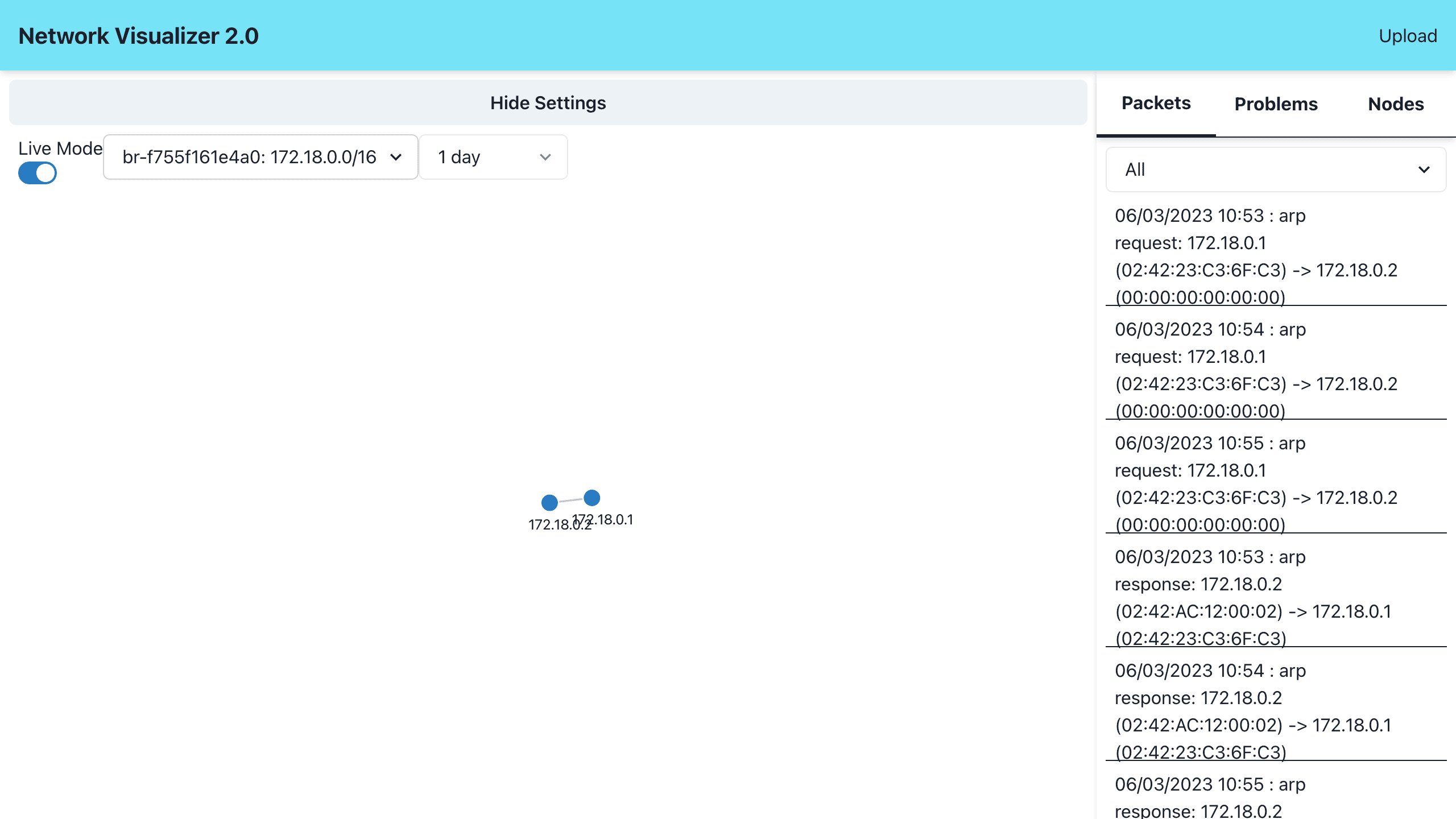
Task: Click the edge connecting the two nodes
Action: click(570, 500)
